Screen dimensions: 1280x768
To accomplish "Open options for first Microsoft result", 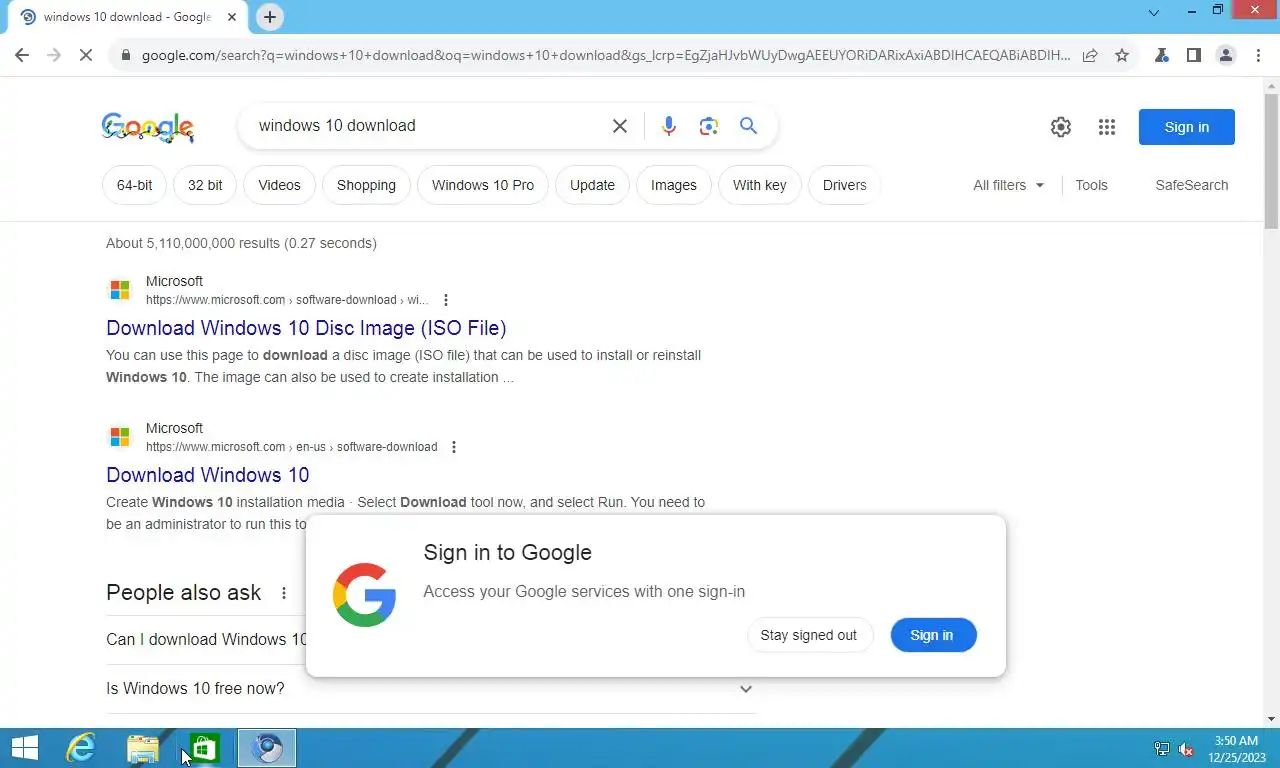I will point(446,300).
